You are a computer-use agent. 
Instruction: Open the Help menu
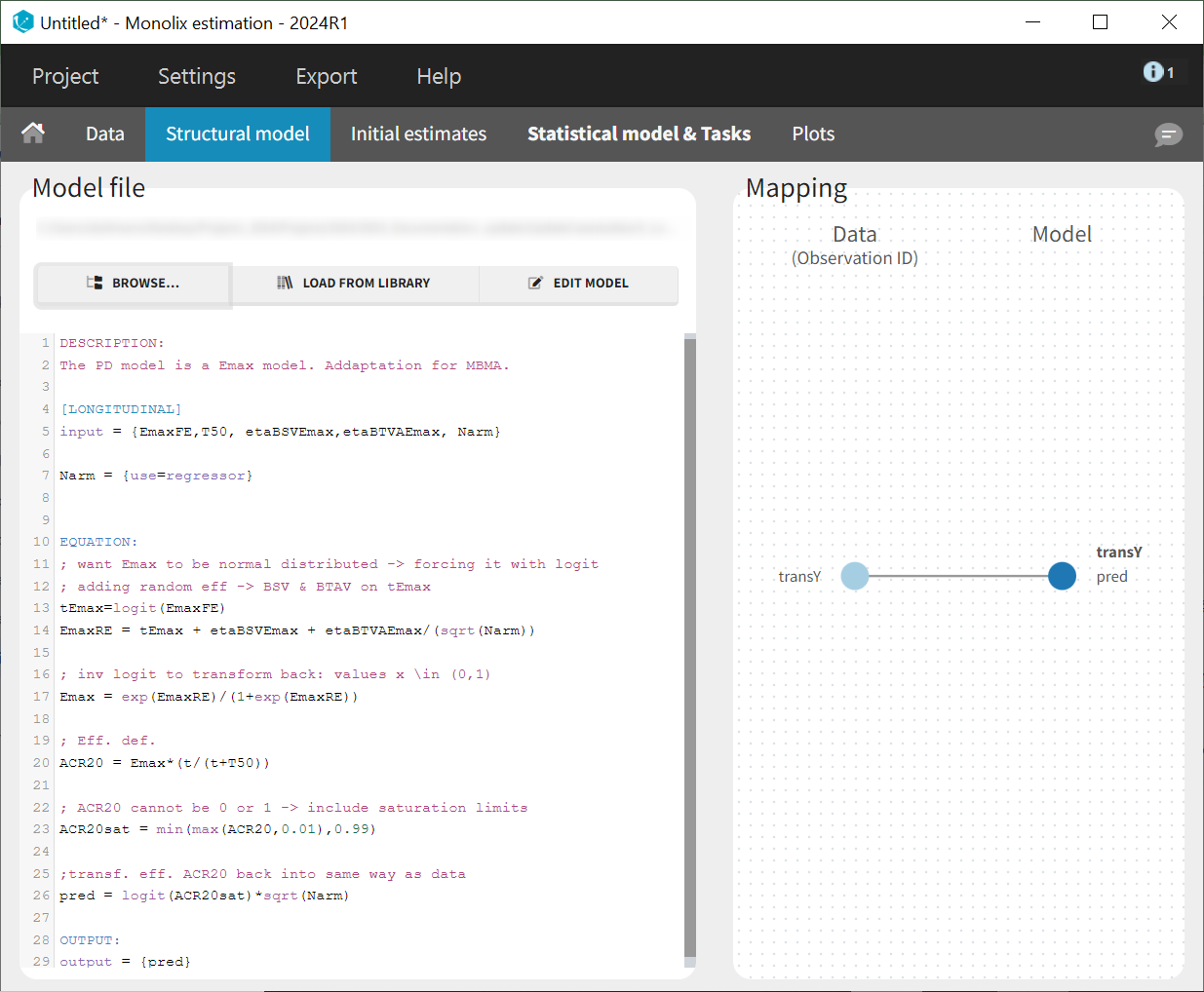click(439, 76)
